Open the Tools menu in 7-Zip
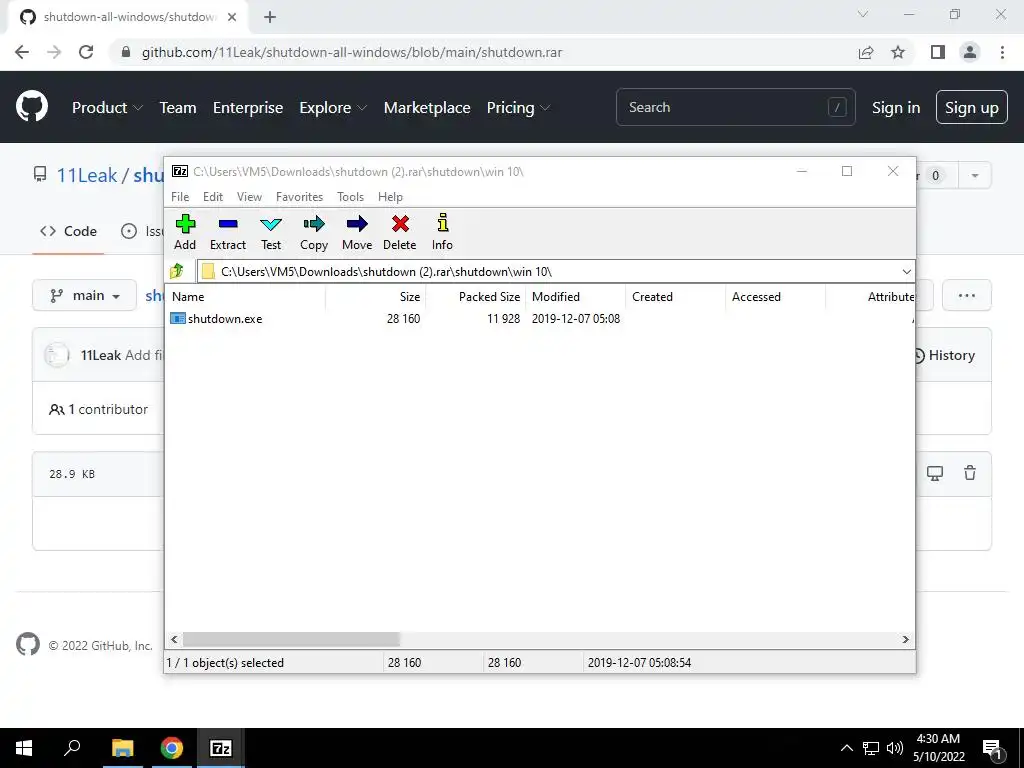 click(x=350, y=197)
